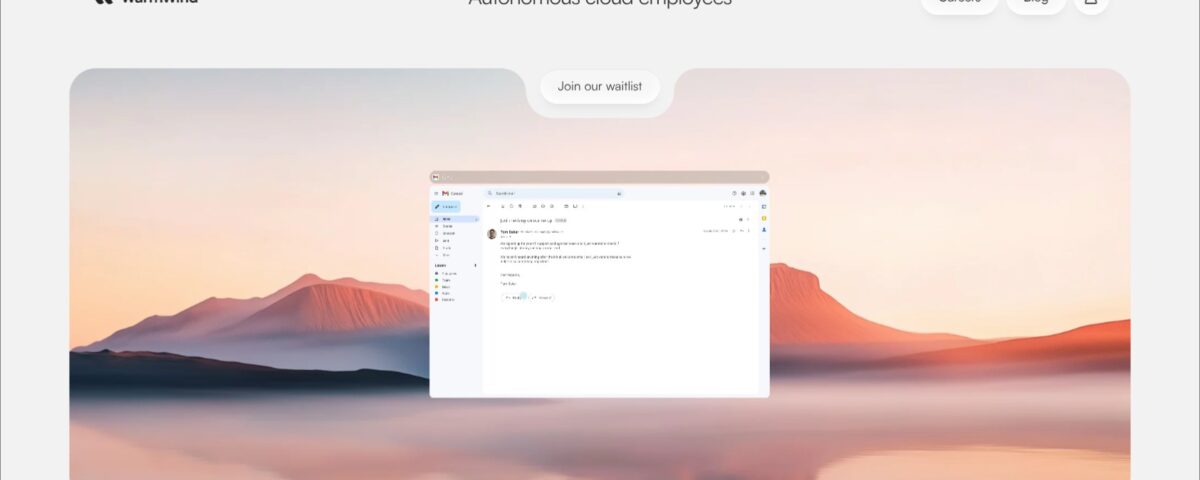The width and height of the screenshot is (1200, 480).
Task: Select the Inbox folder in Gmail sidebar
Action: pyautogui.click(x=446, y=219)
